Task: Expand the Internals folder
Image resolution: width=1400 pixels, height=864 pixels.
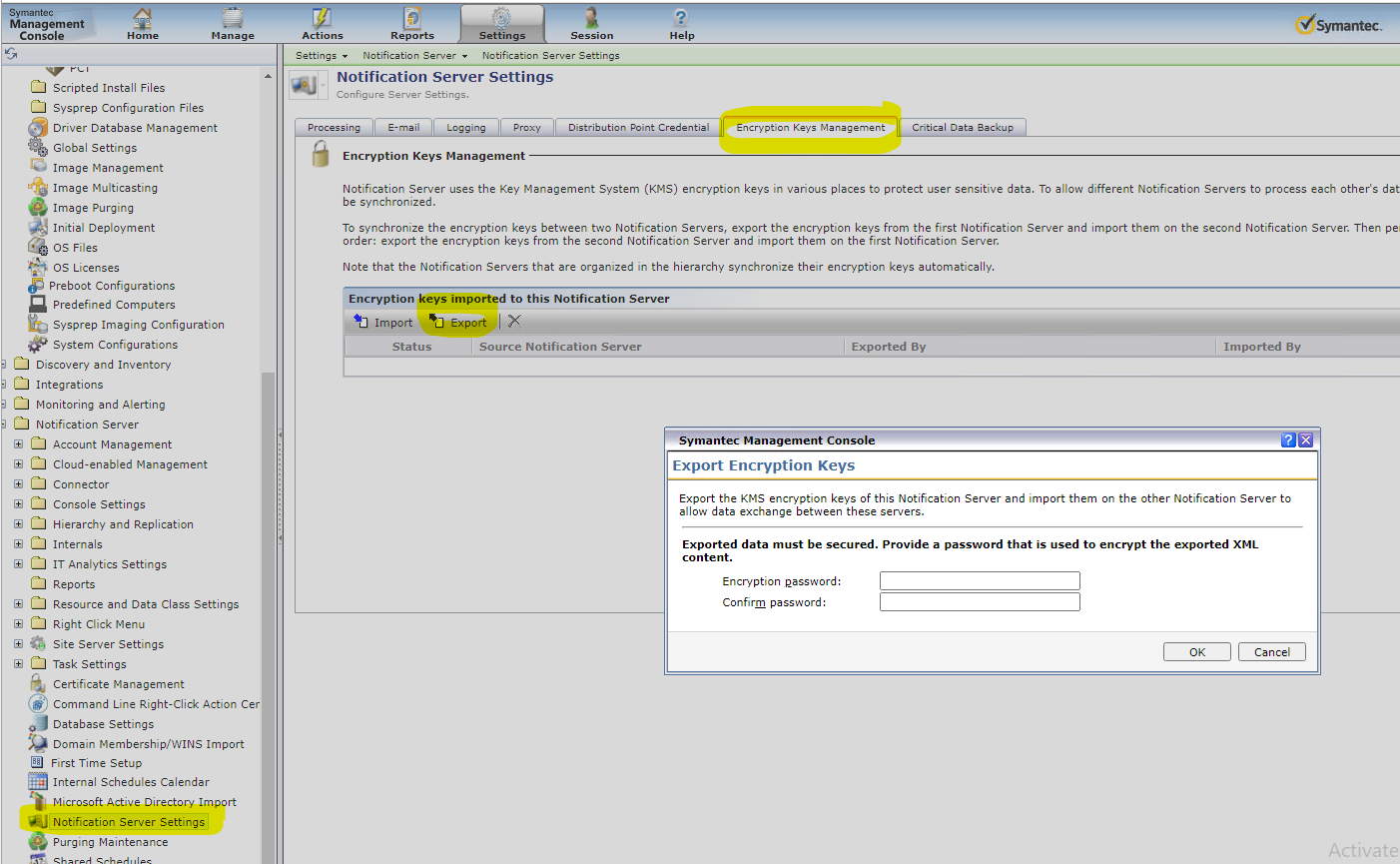Action: [18, 544]
